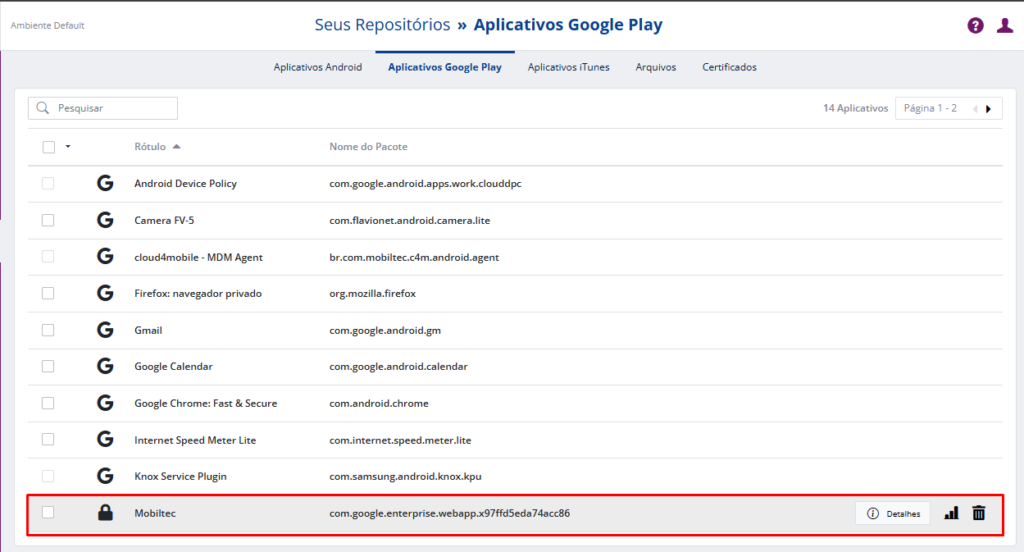Go to previous page arrow
1024x552 pixels.
click(975, 109)
